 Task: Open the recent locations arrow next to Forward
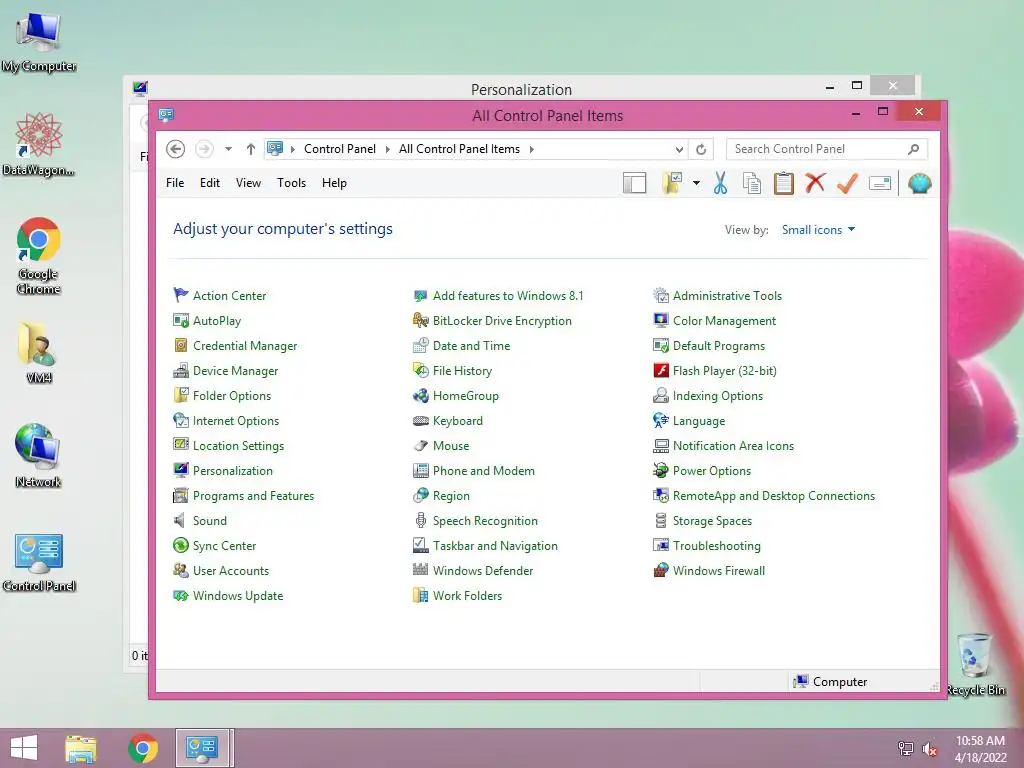pos(229,149)
